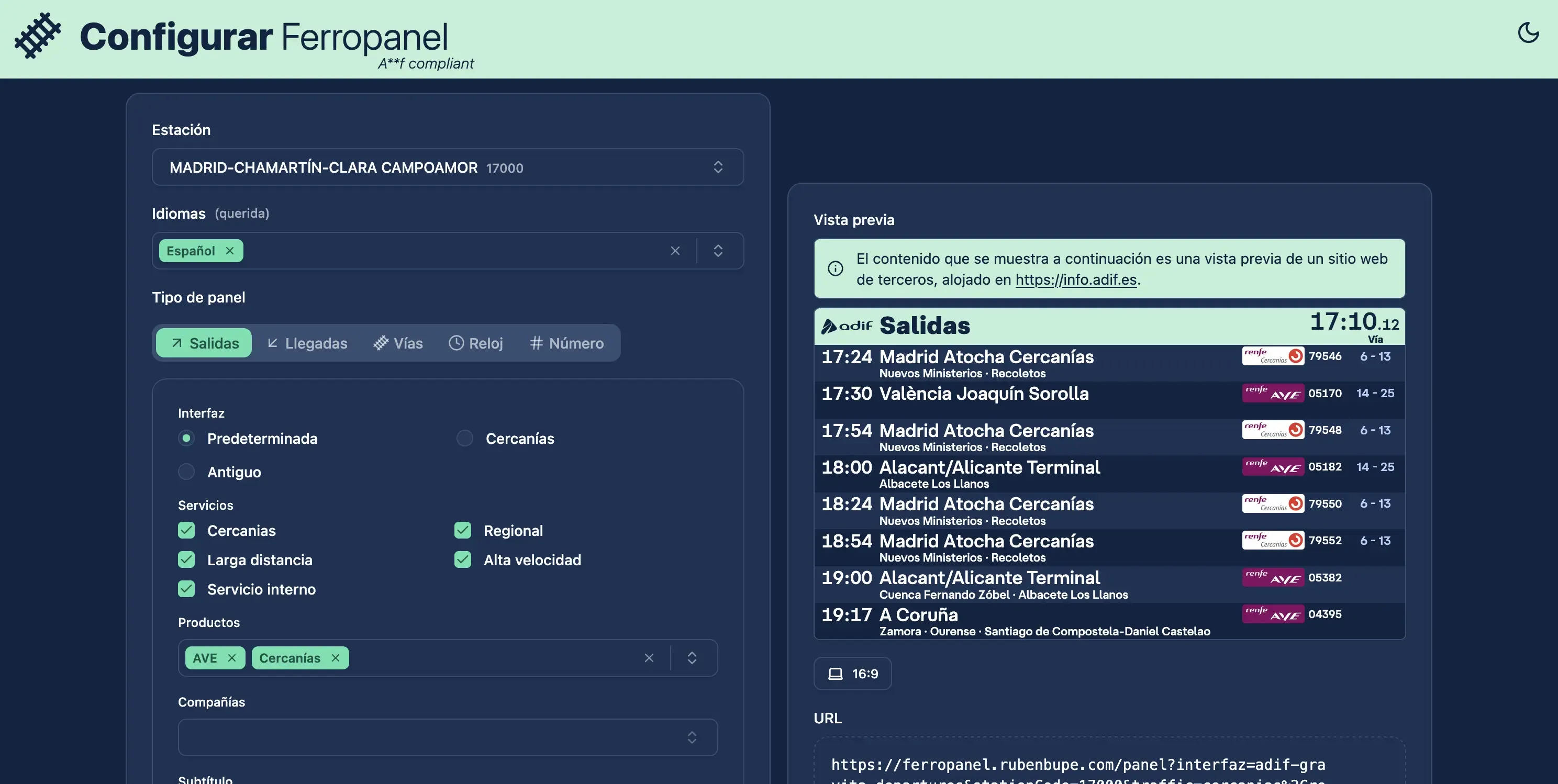Remove the Español language tag
1558x784 pixels.
point(230,251)
